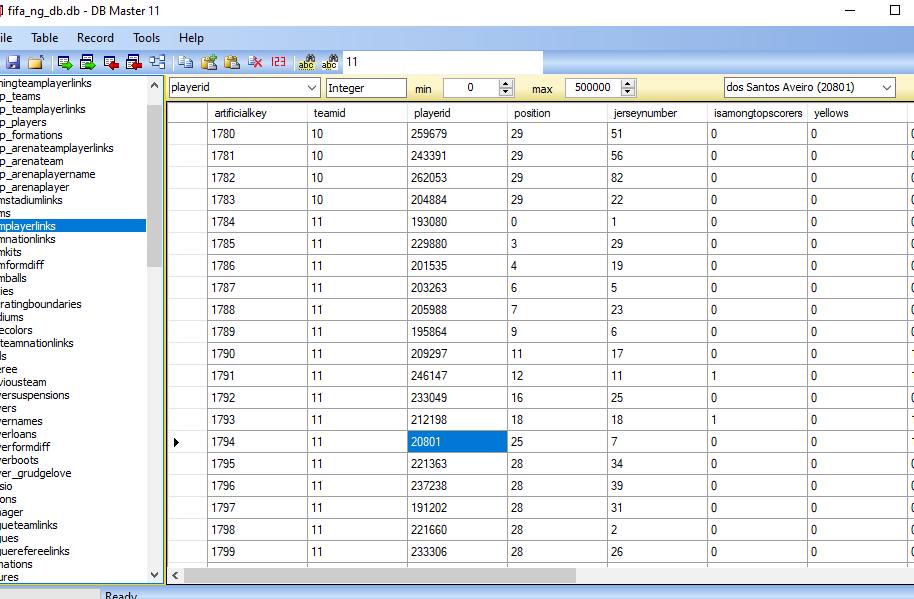Select the teamnationlinks table entry

(x=37, y=343)
